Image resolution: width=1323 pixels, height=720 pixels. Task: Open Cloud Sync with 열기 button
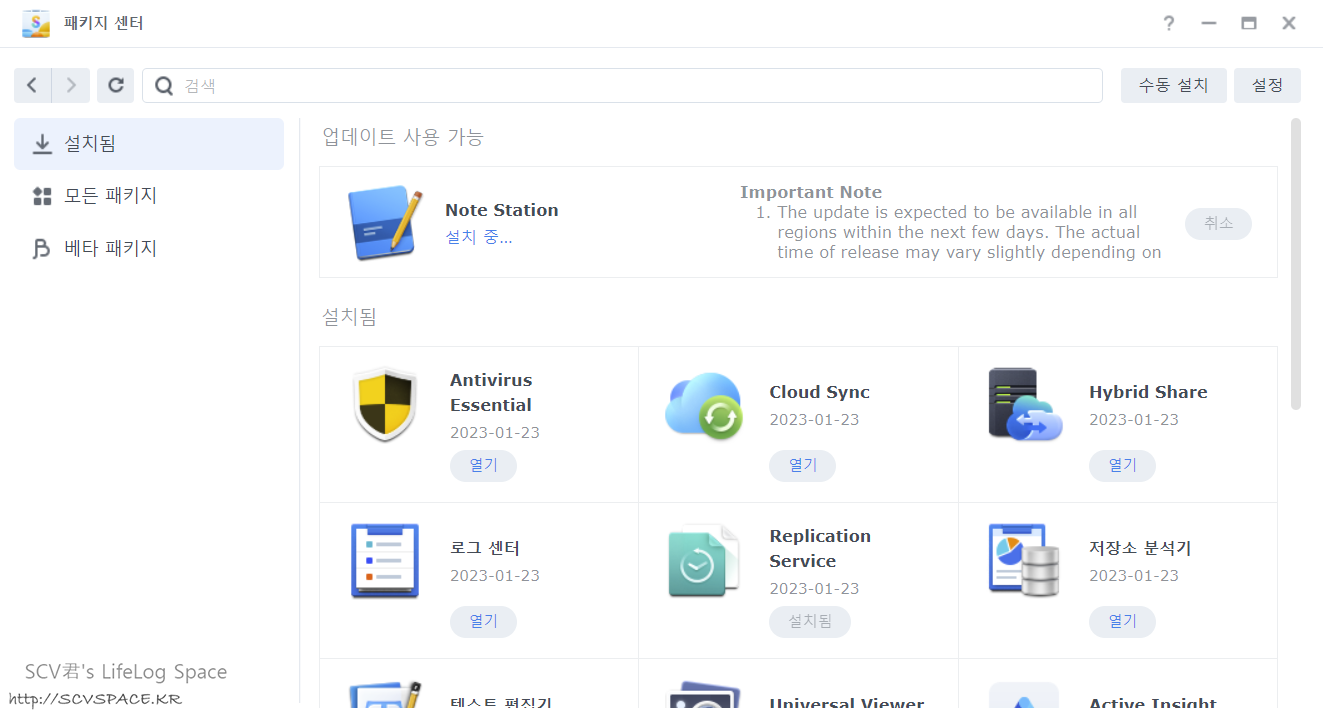coord(802,466)
